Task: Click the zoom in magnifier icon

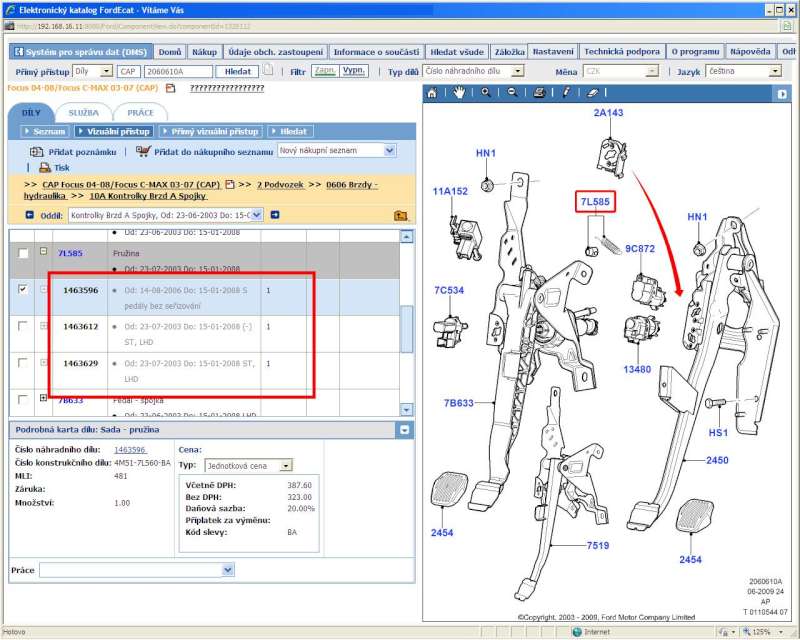Action: point(486,92)
